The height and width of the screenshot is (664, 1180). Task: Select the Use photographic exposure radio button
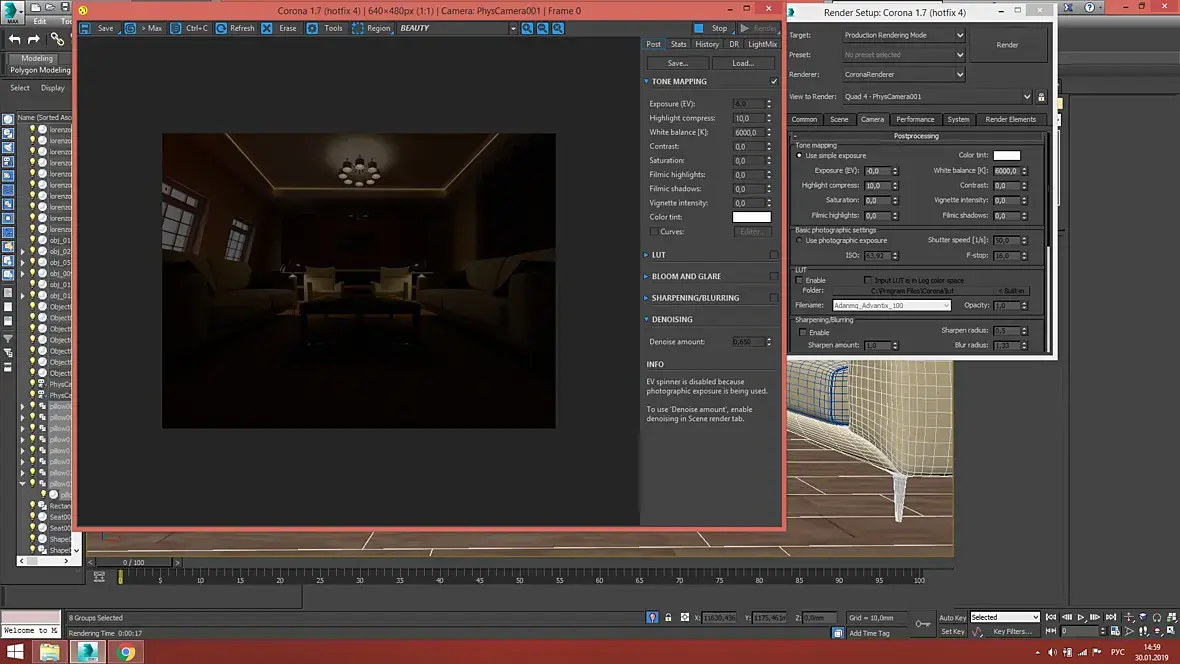(799, 240)
